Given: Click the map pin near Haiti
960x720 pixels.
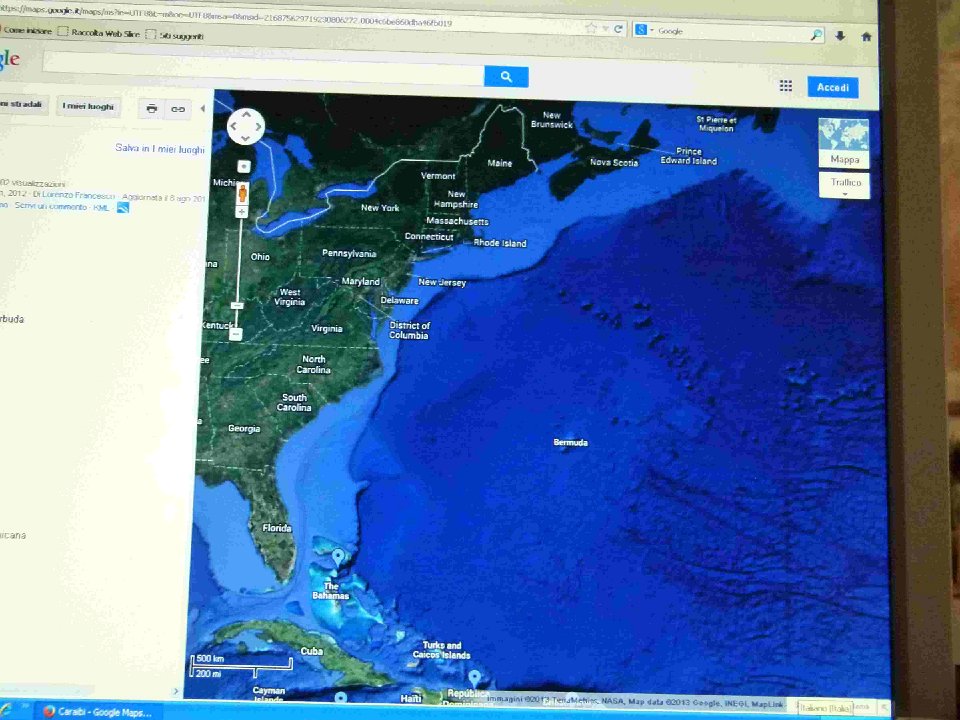Looking at the screenshot, I should point(341,698).
